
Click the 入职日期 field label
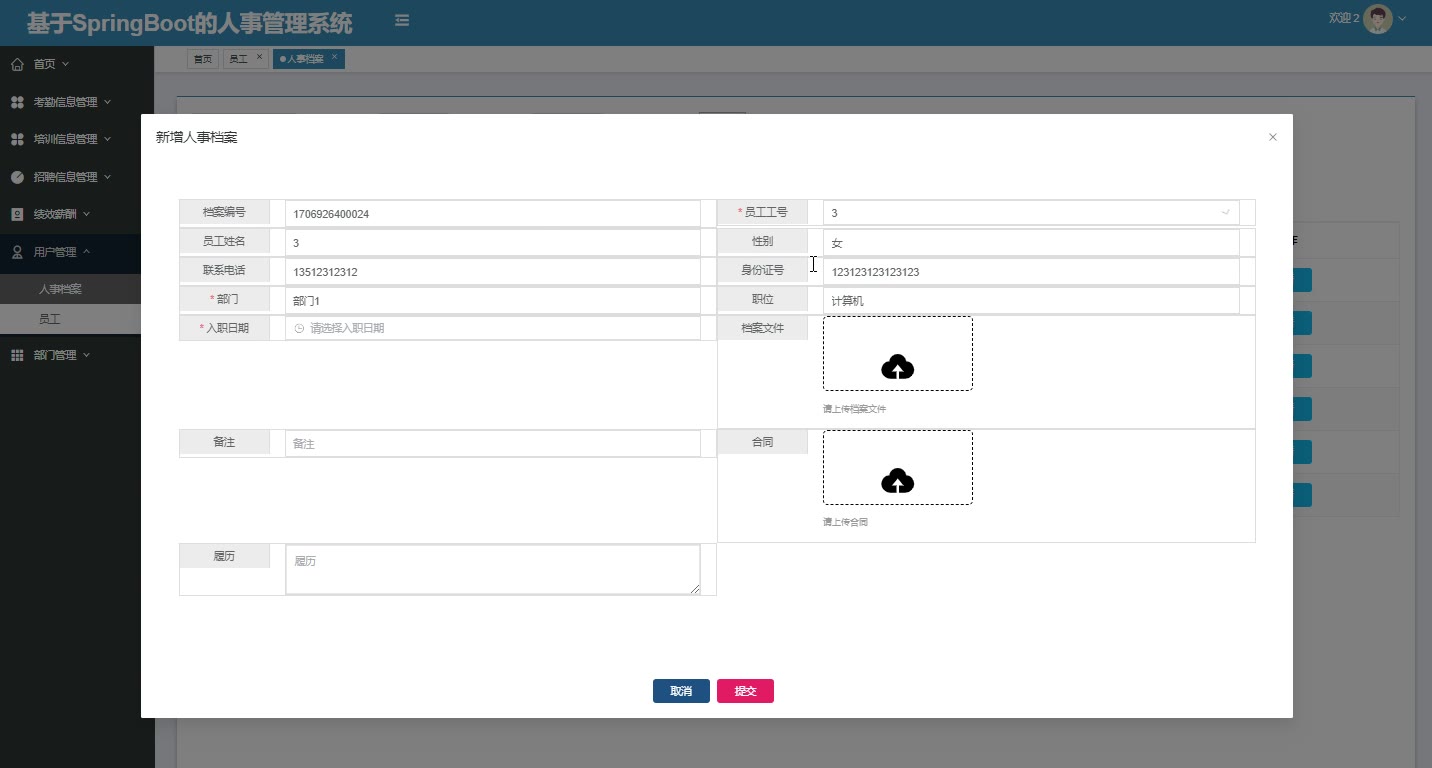pos(227,328)
